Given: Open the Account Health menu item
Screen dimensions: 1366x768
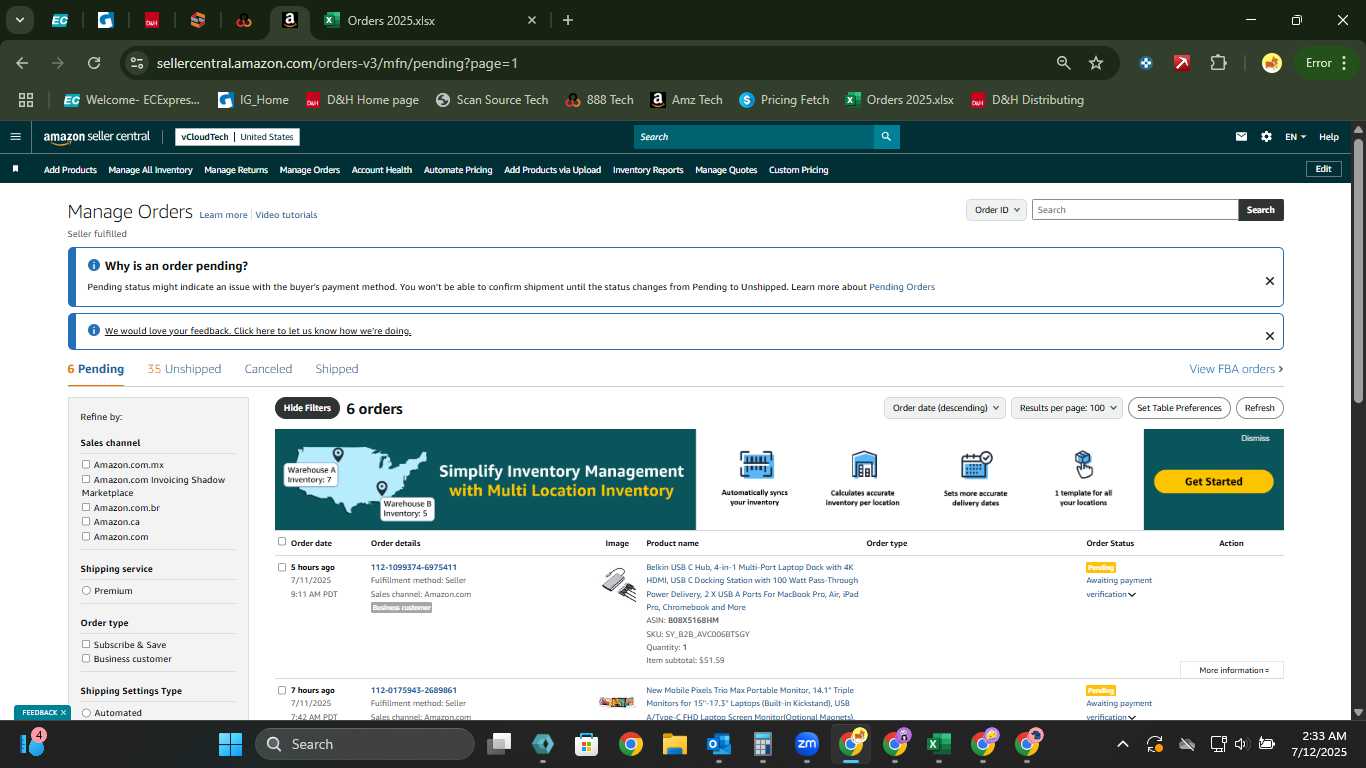Looking at the screenshot, I should click(382, 170).
